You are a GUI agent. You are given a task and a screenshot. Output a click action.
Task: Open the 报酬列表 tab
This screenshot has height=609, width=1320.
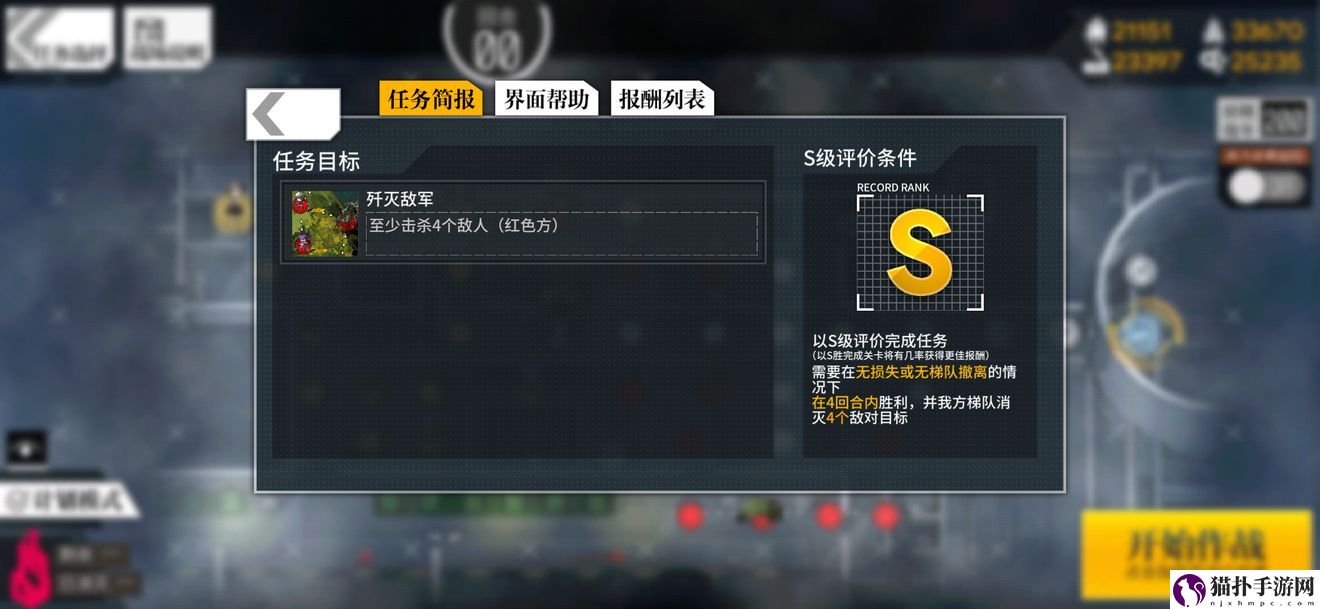coord(662,99)
